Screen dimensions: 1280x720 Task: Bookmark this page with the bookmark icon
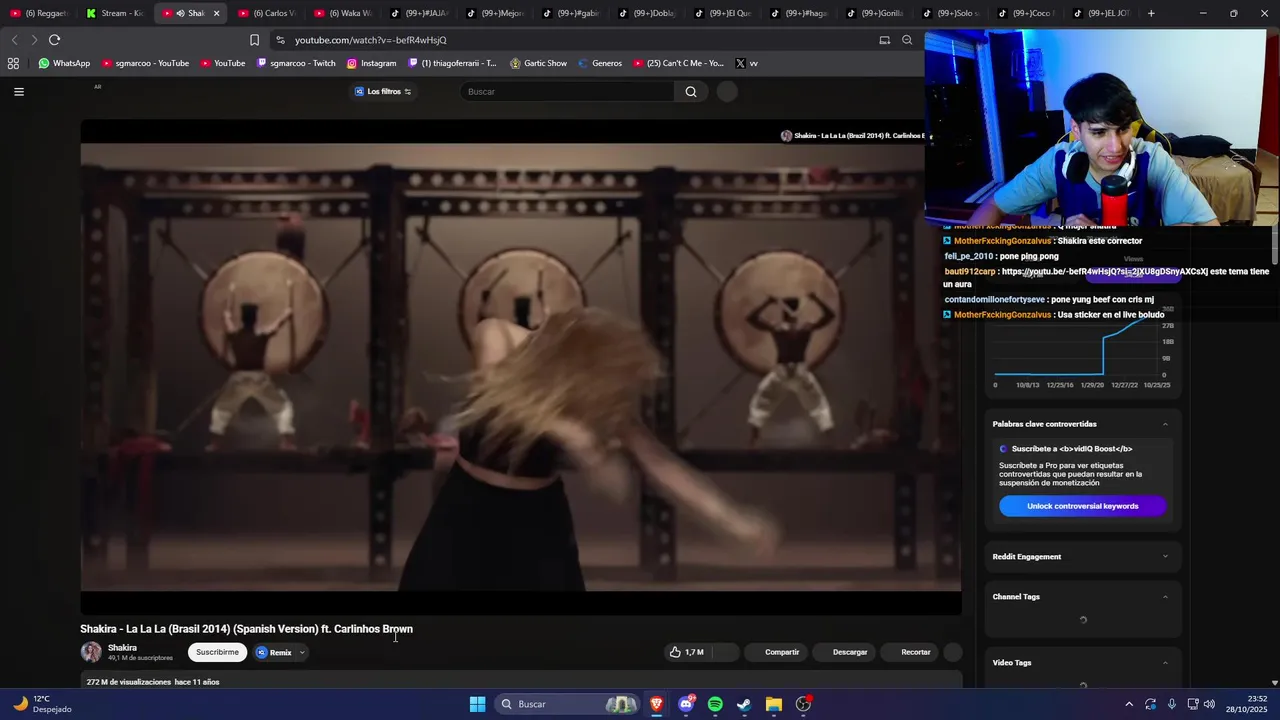pos(254,40)
